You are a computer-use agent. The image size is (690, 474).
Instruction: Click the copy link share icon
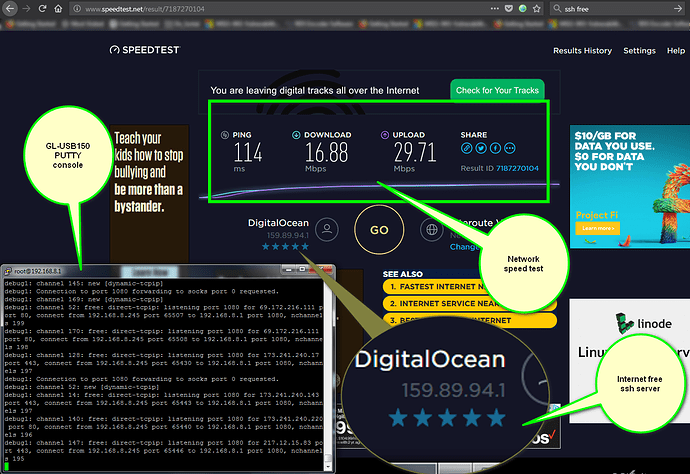pyautogui.click(x=466, y=148)
